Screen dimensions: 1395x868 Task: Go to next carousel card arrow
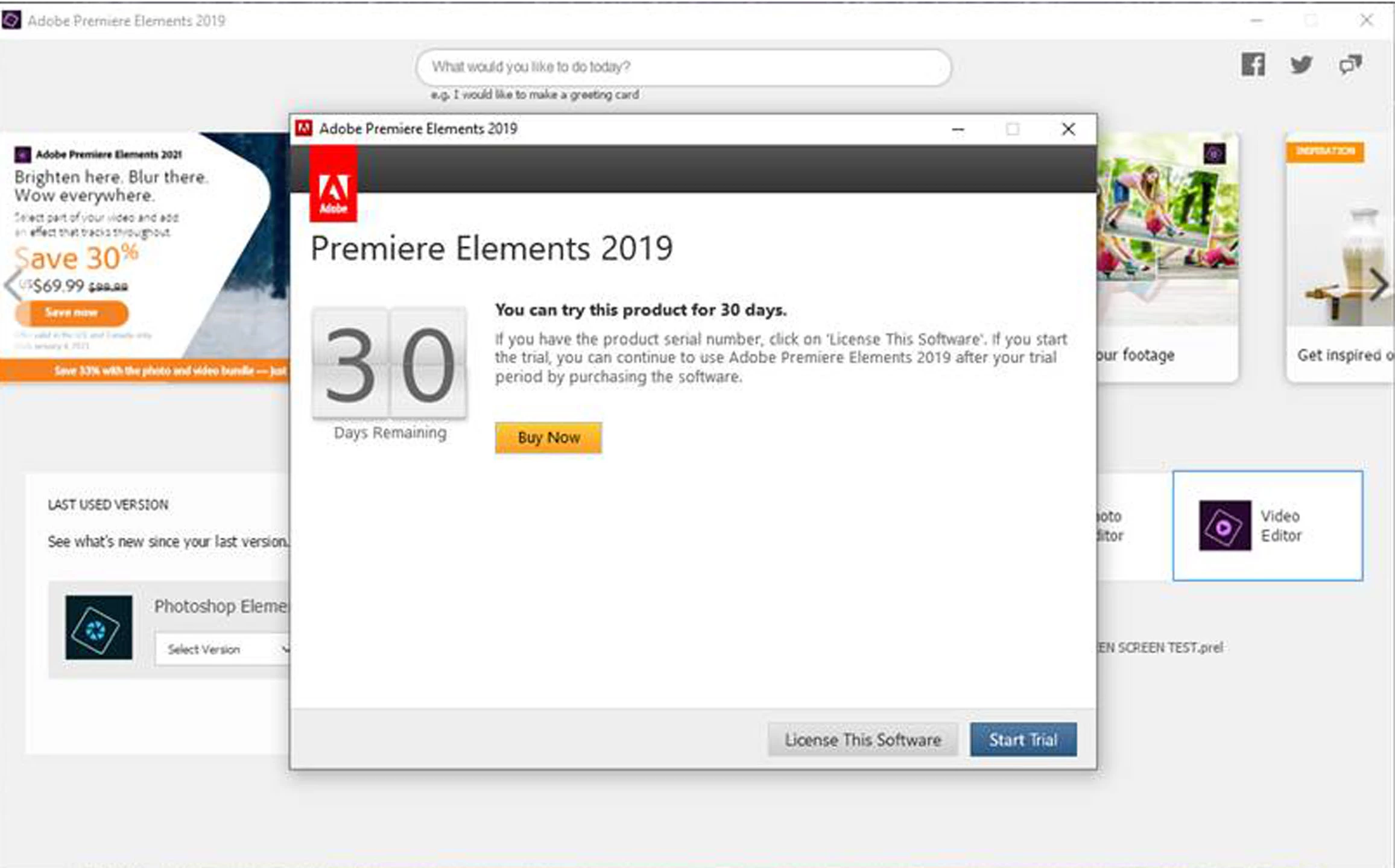[1378, 285]
